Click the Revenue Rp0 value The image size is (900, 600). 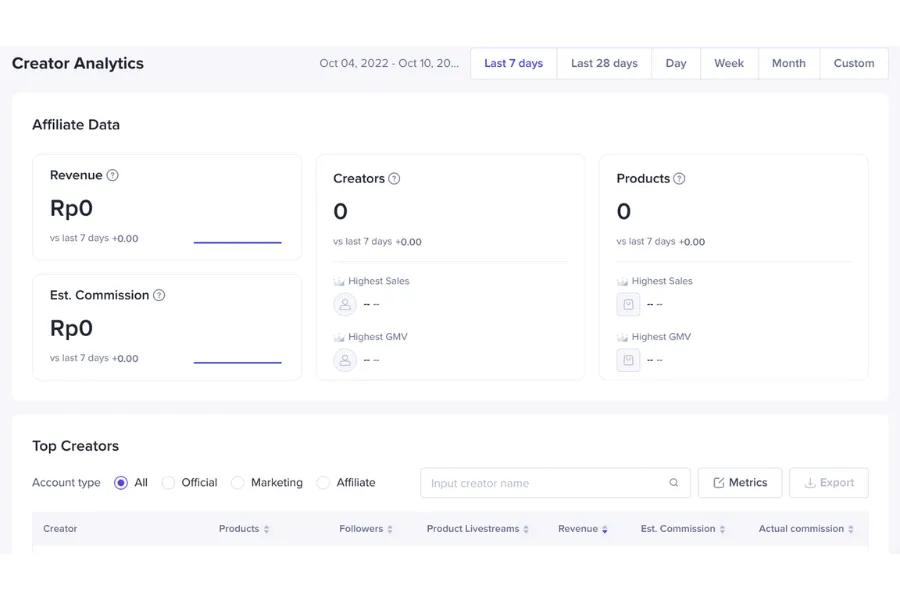[71, 208]
